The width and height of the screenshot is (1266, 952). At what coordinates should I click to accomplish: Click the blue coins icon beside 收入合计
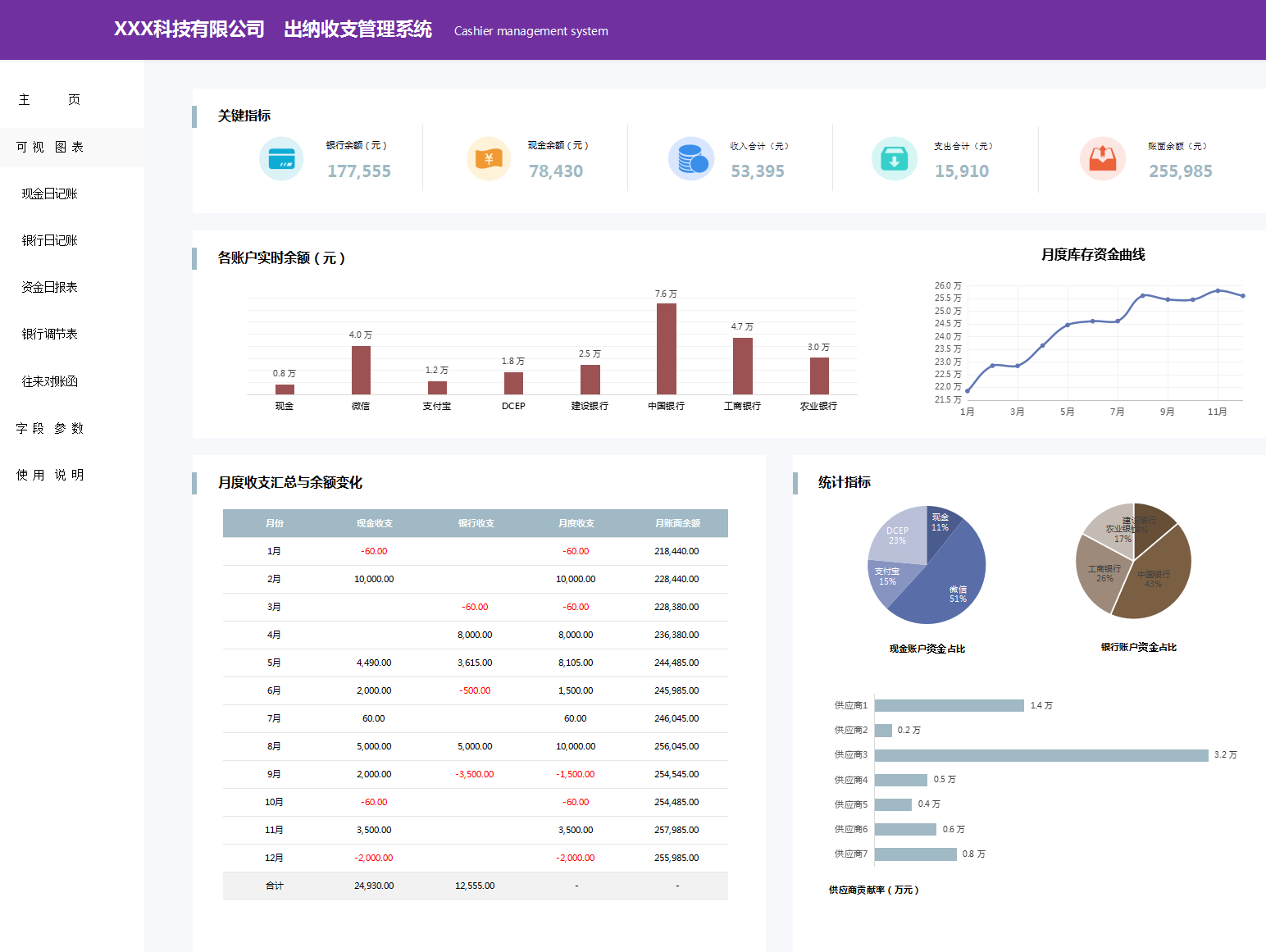click(691, 158)
